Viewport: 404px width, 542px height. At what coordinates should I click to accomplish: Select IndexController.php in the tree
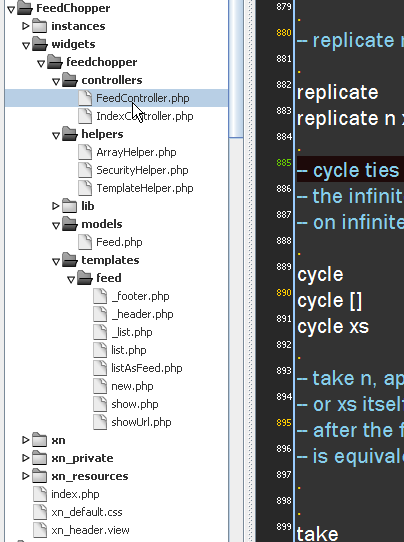pyautogui.click(x=144, y=116)
